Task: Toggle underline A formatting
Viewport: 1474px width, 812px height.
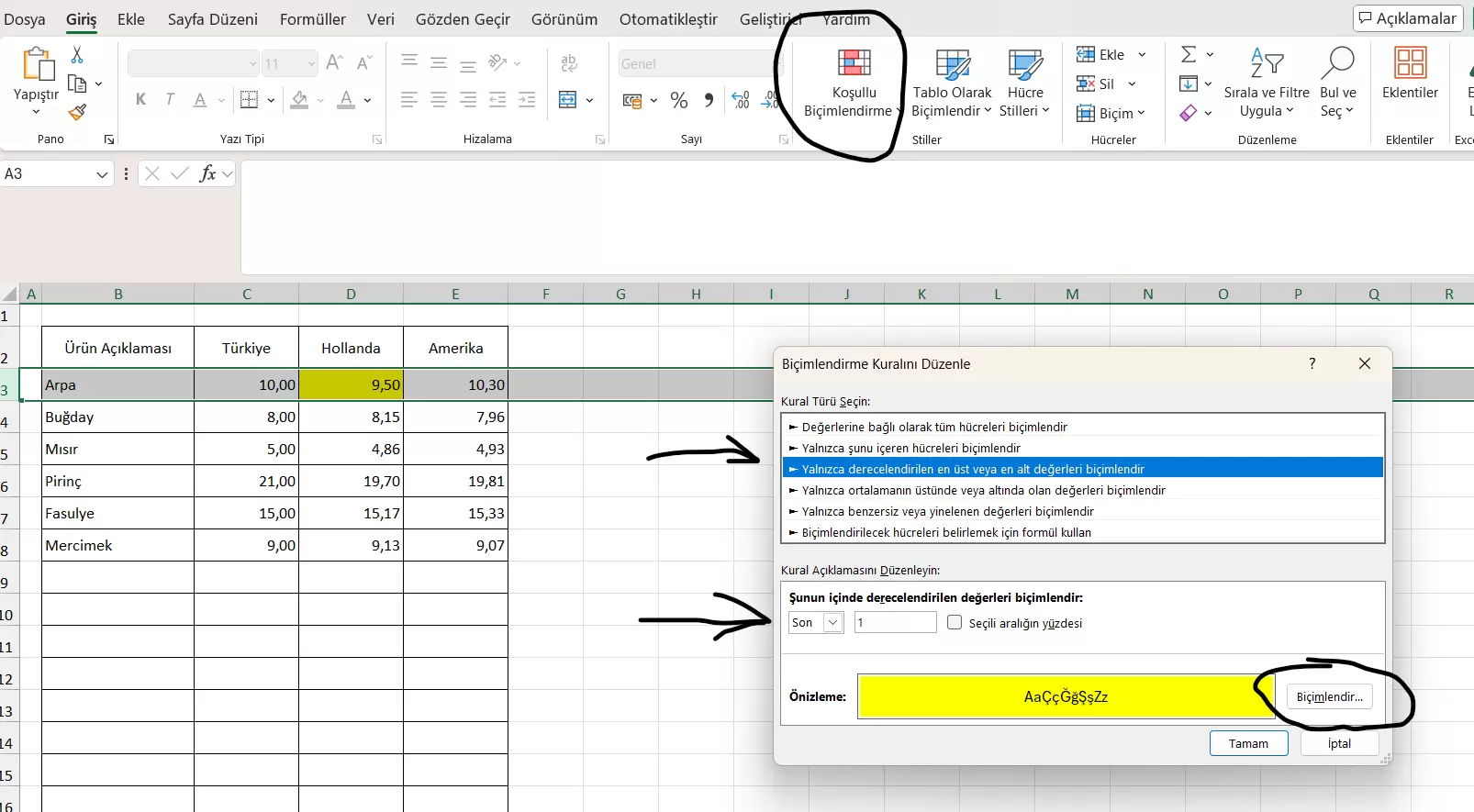Action: 200,100
